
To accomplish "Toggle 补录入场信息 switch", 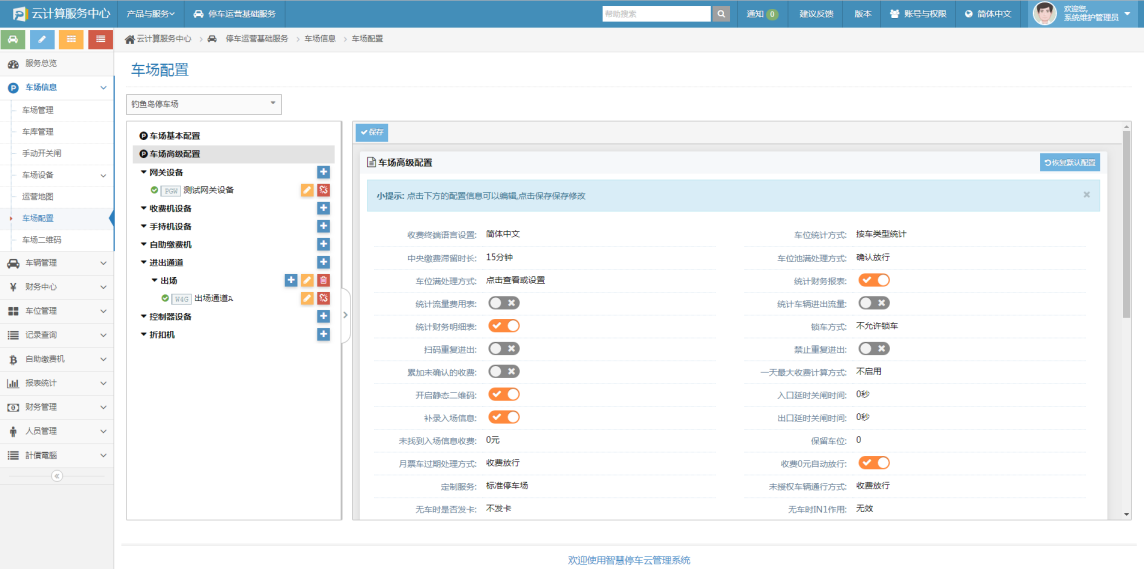I will (503, 417).
